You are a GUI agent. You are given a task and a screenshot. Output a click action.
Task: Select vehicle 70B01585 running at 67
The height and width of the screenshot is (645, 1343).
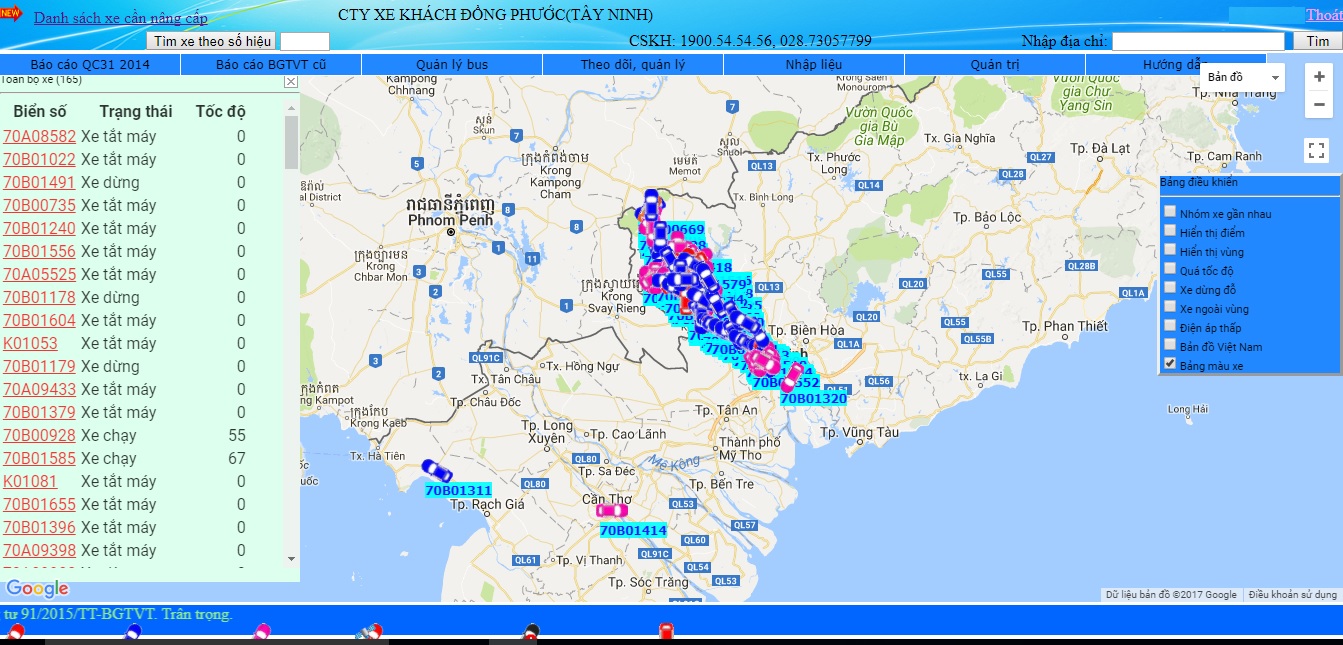(x=40, y=458)
